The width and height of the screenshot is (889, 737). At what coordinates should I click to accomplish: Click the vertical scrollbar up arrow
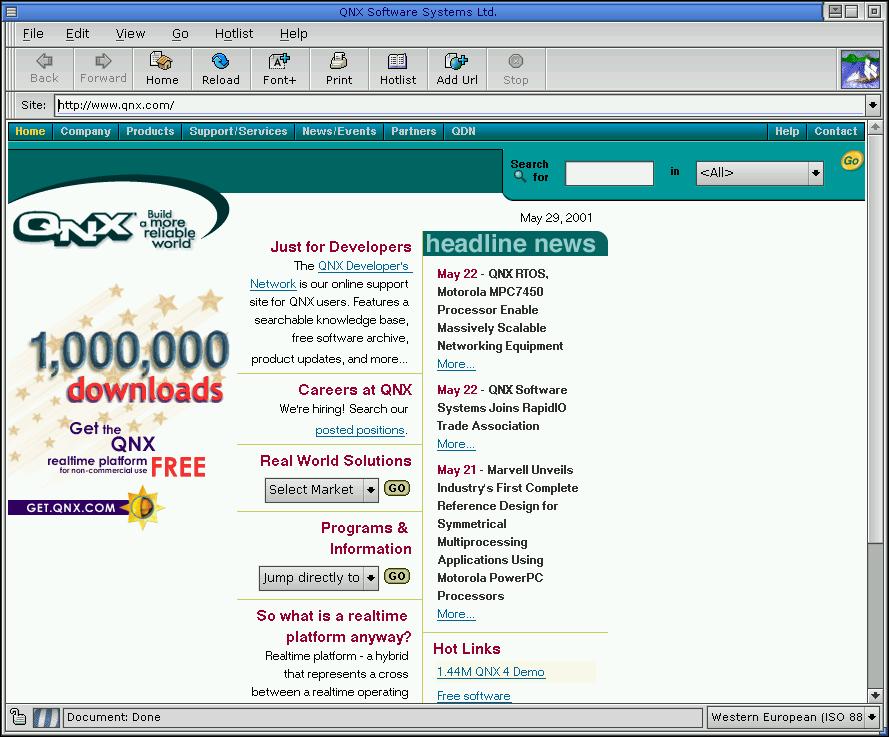[x=875, y=128]
